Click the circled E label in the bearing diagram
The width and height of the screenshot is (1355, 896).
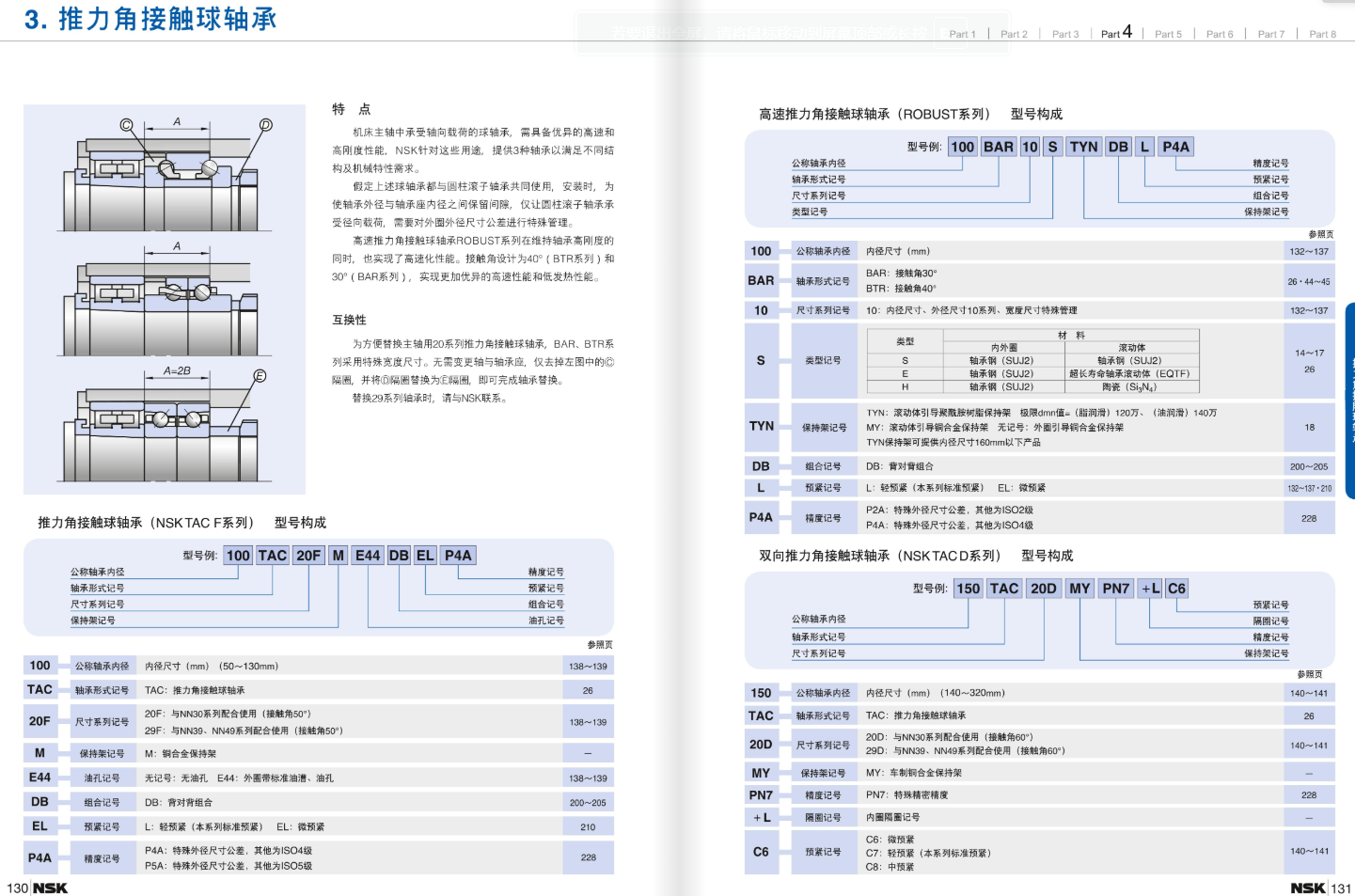click(260, 376)
